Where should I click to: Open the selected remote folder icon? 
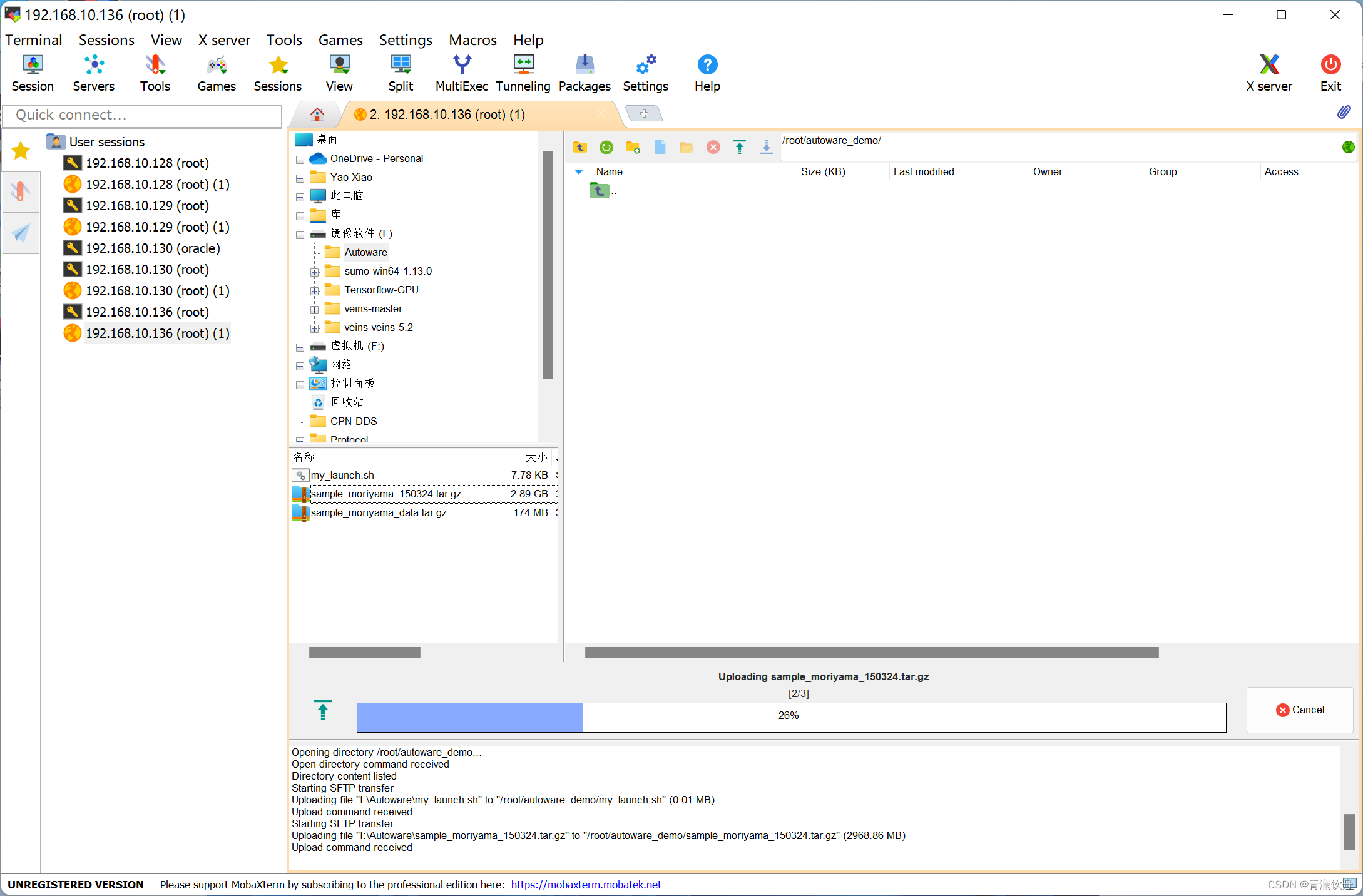pyautogui.click(x=687, y=147)
